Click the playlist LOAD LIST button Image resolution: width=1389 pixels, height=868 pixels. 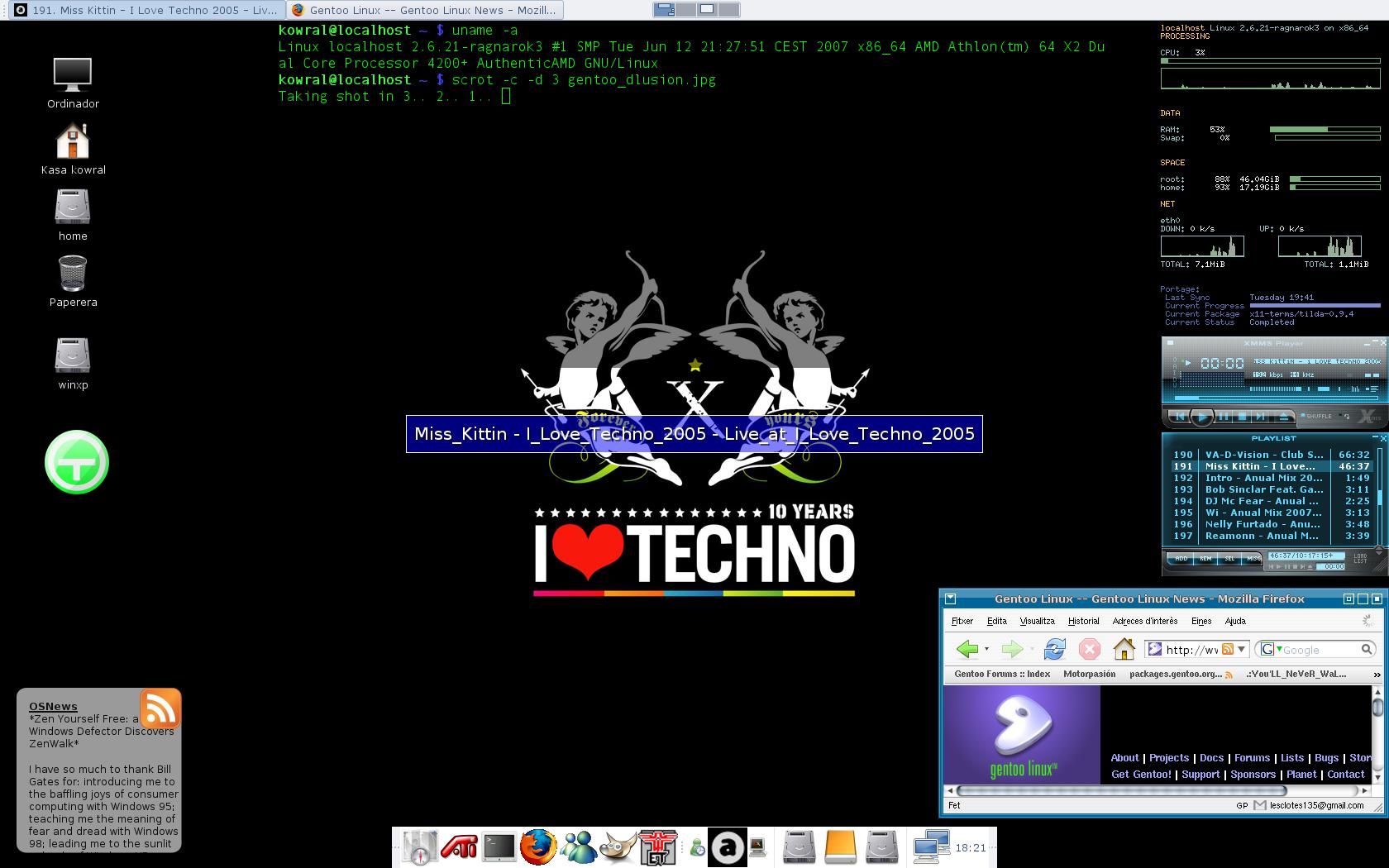(x=1360, y=559)
